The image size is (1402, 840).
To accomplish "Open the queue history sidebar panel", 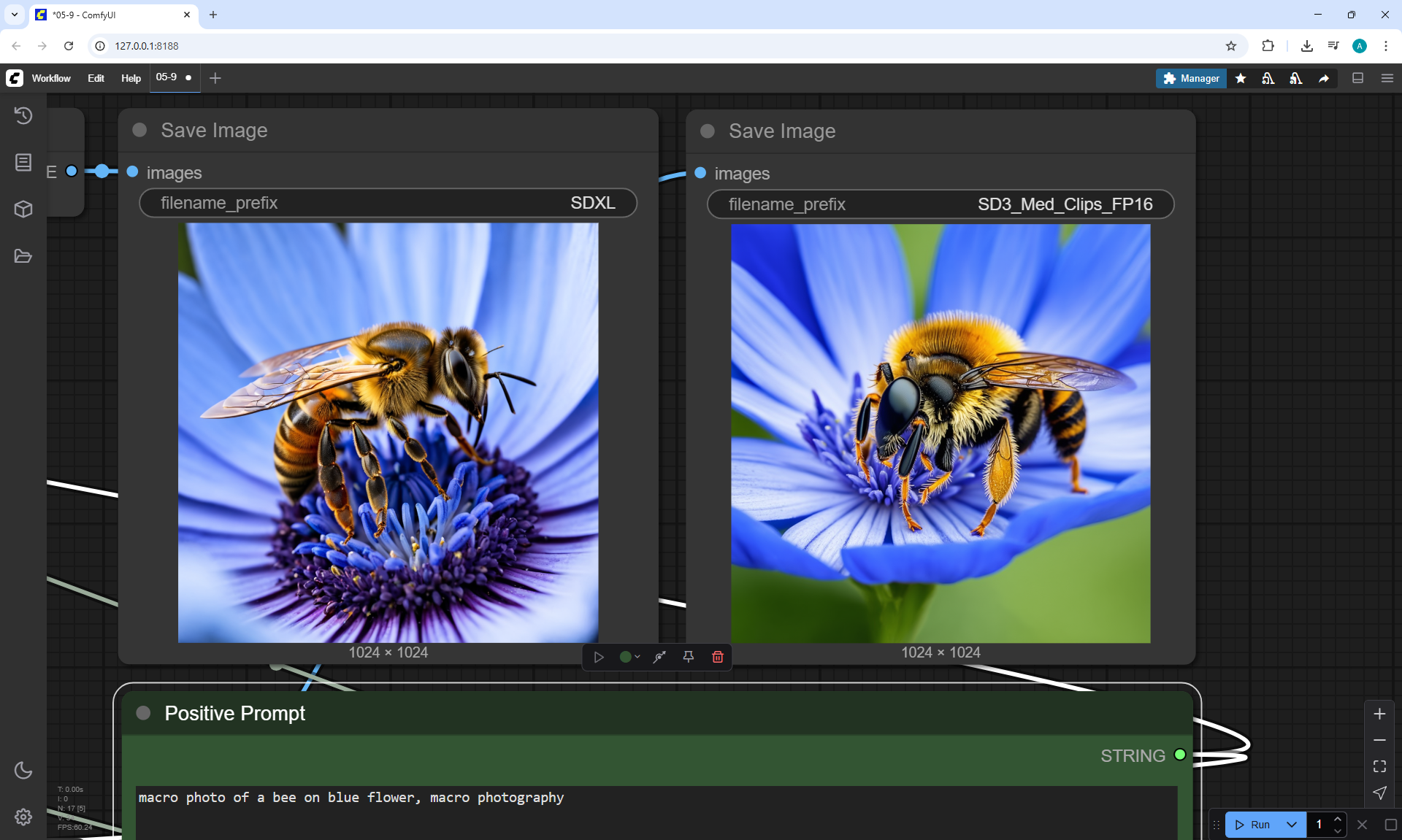I will point(23,115).
